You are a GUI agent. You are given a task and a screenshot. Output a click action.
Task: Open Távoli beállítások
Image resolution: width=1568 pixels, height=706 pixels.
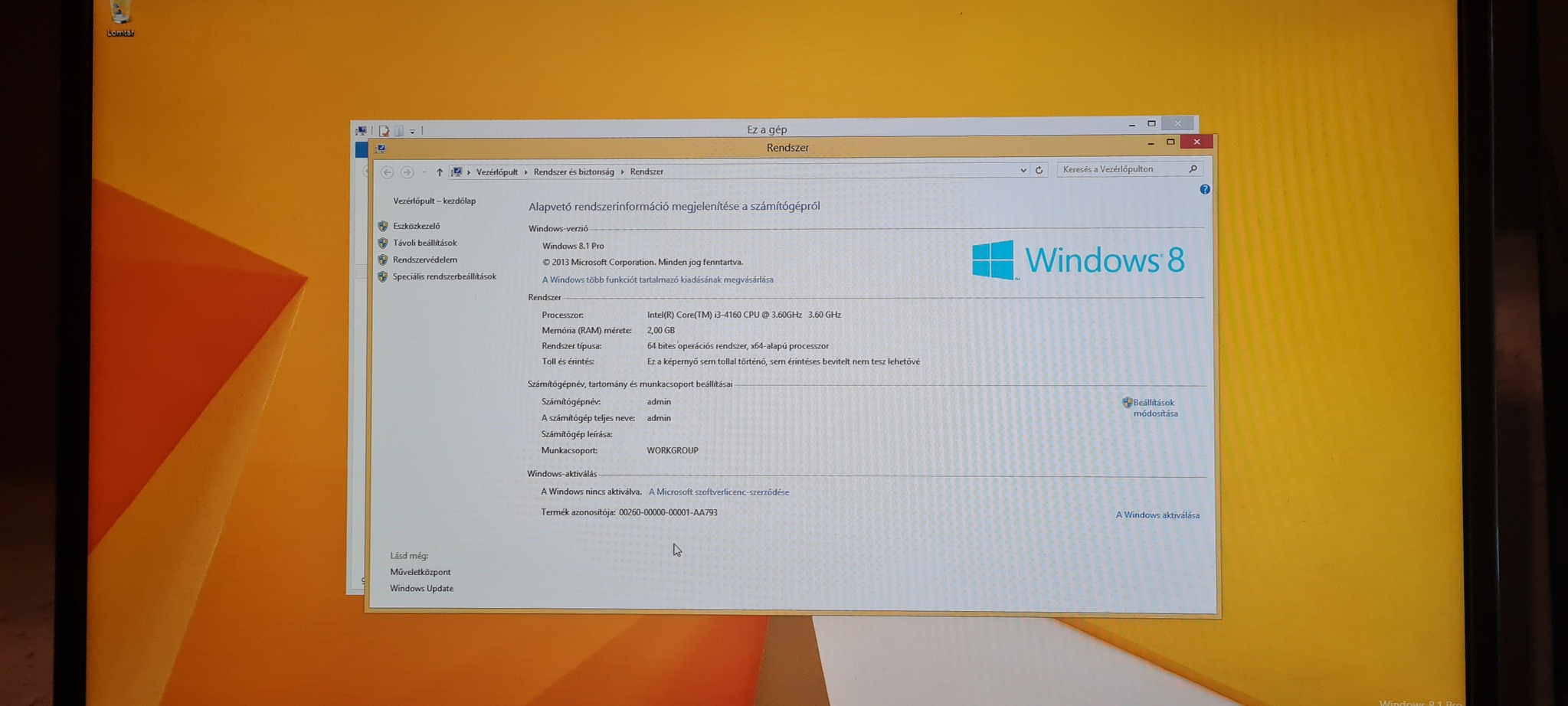(424, 243)
